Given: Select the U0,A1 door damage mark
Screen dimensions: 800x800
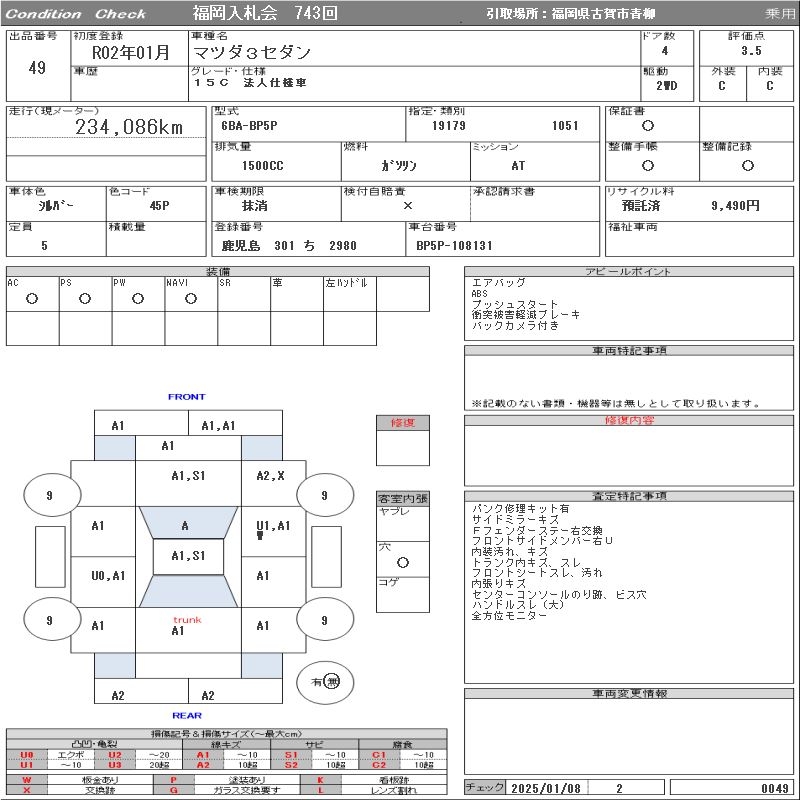Looking at the screenshot, I should (108, 576).
